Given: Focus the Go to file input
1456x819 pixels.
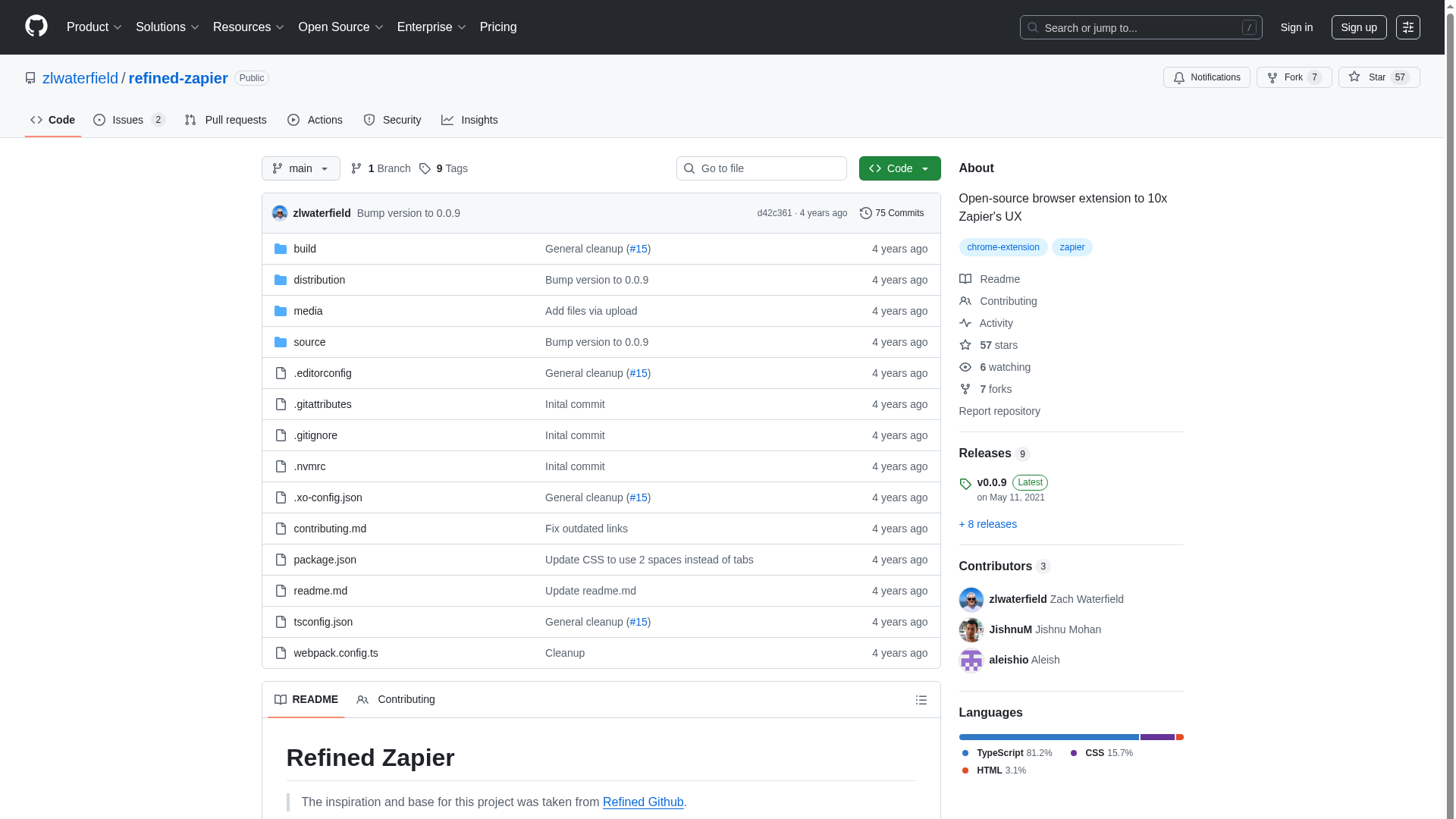Looking at the screenshot, I should pyautogui.click(x=761, y=168).
